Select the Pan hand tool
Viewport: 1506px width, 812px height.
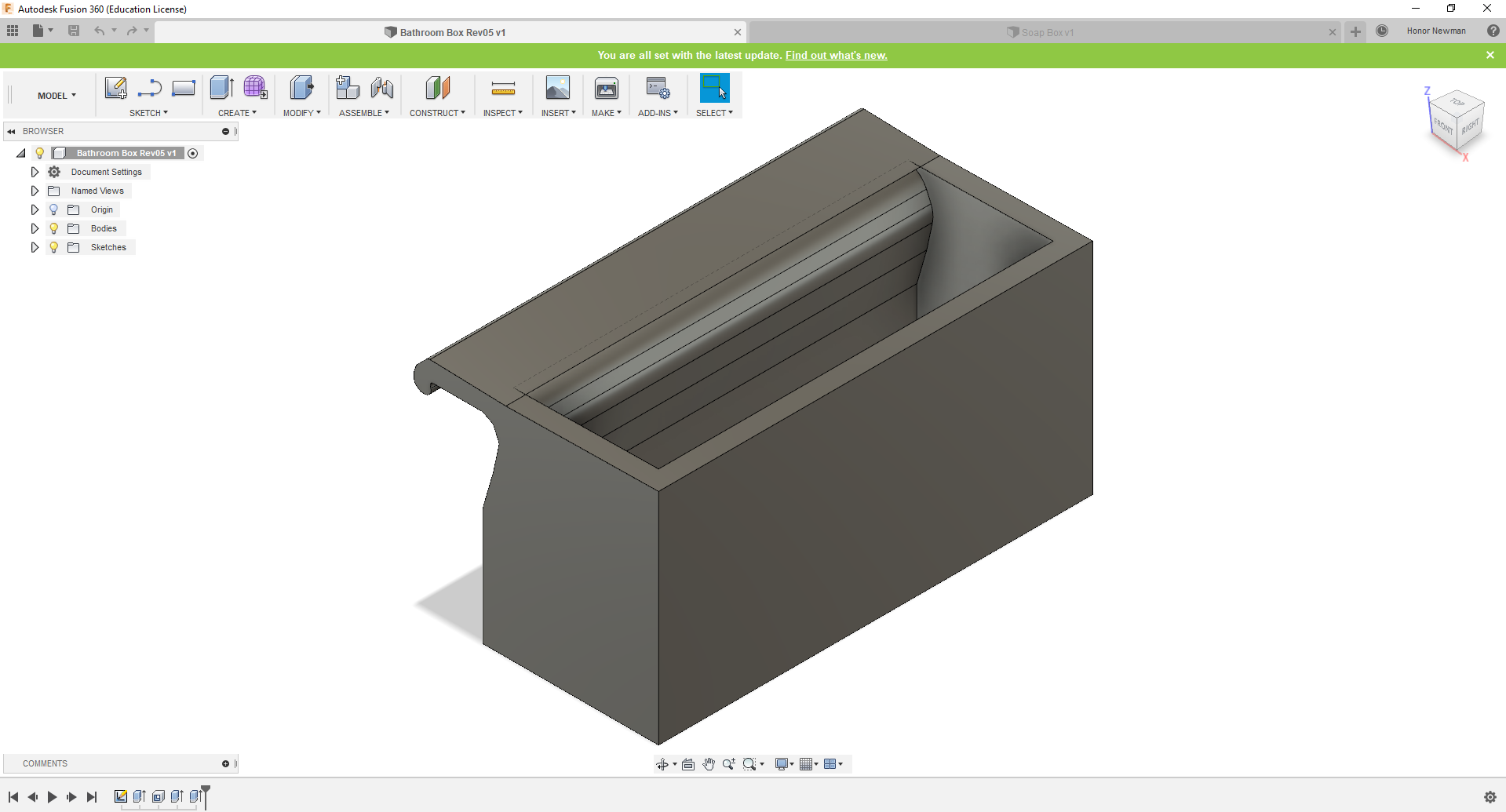pyautogui.click(x=709, y=764)
